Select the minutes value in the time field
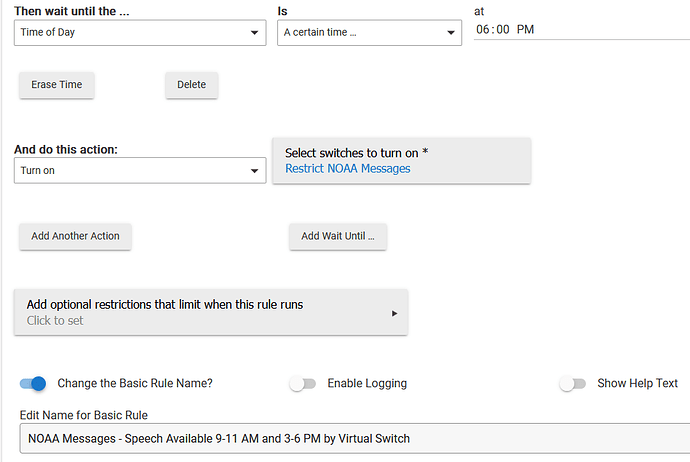This screenshot has height=462, width=690. point(502,30)
